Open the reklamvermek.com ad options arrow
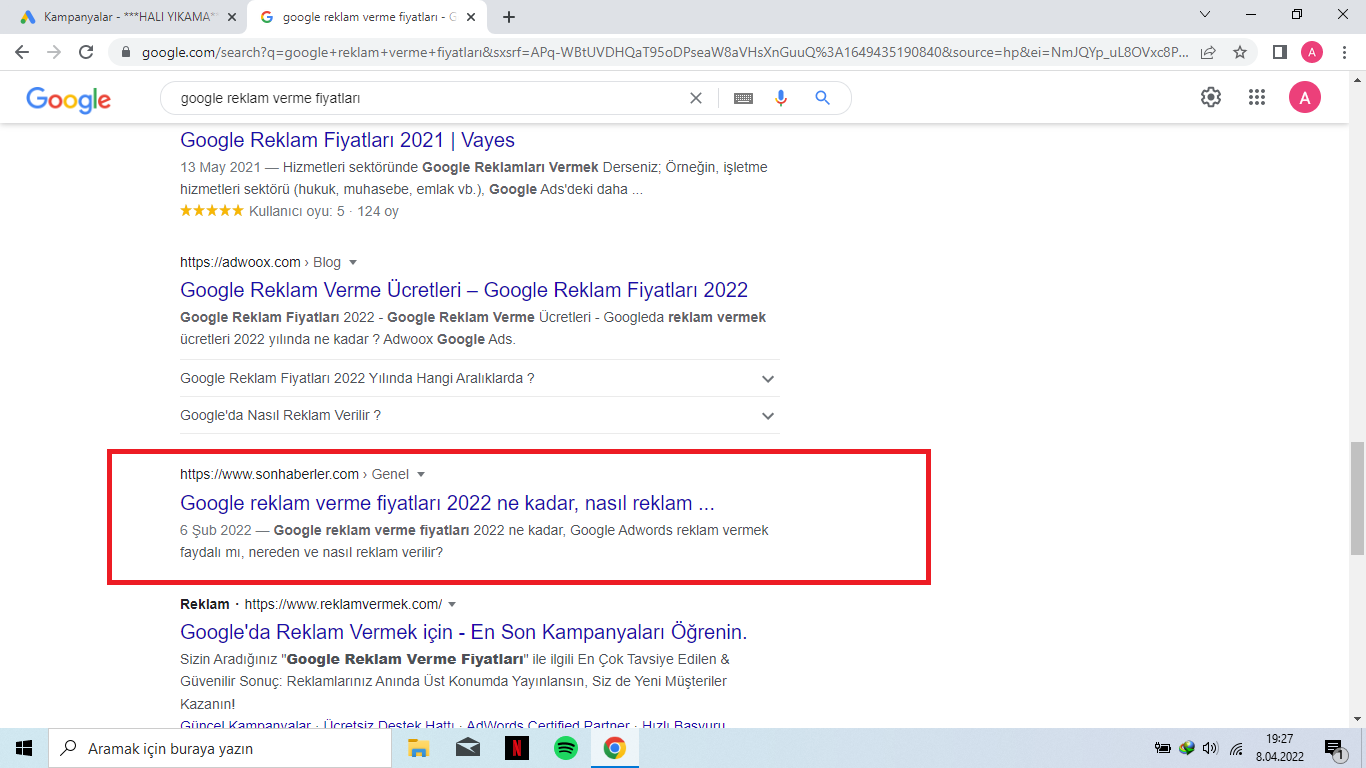This screenshot has width=1366, height=768. [x=452, y=605]
